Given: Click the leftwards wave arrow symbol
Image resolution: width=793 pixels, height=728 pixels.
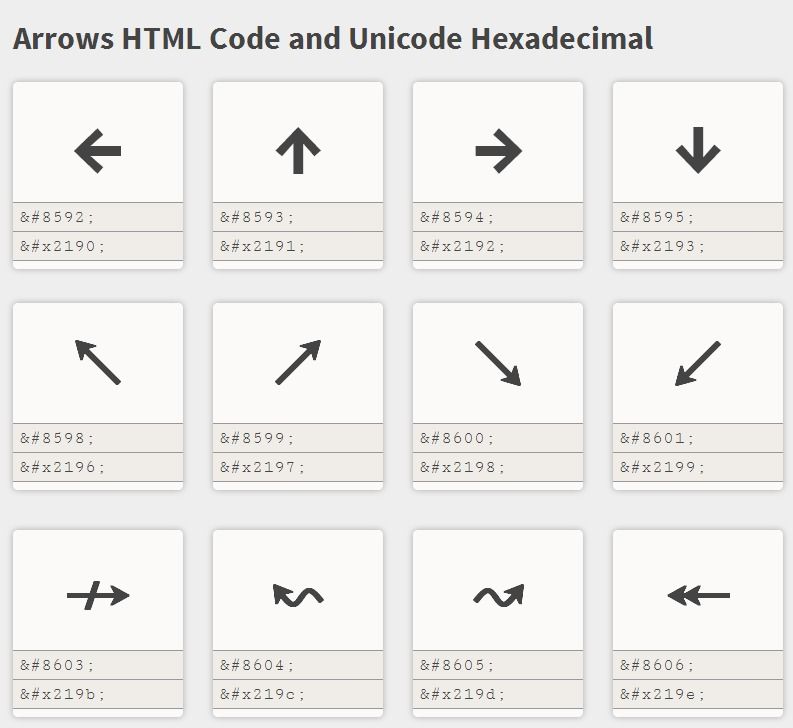Looking at the screenshot, I should (x=298, y=596).
